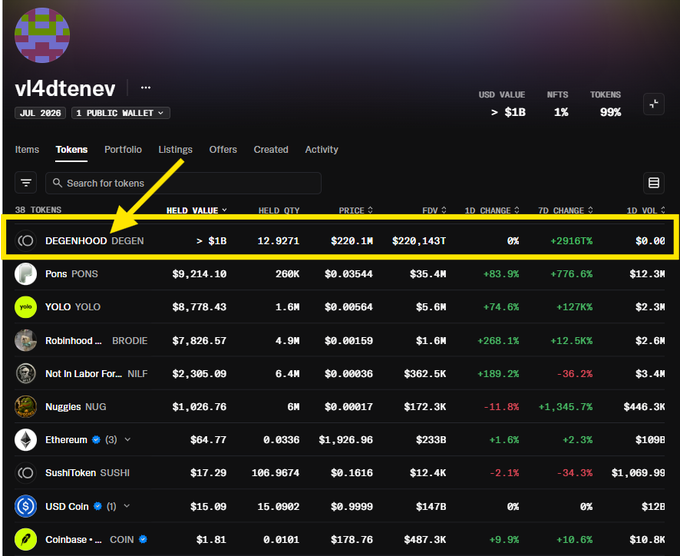Open the Offers tab
This screenshot has height=556, width=680.
[x=223, y=150]
